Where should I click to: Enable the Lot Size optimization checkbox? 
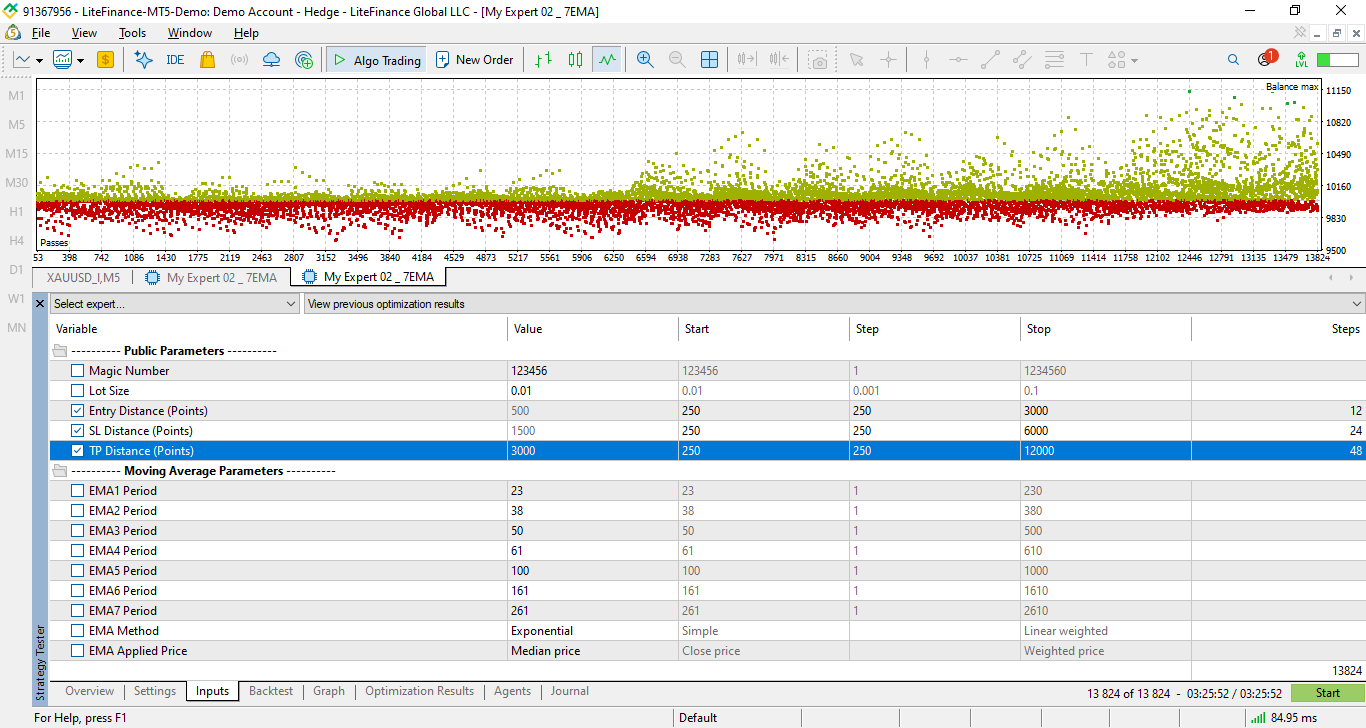click(78, 391)
